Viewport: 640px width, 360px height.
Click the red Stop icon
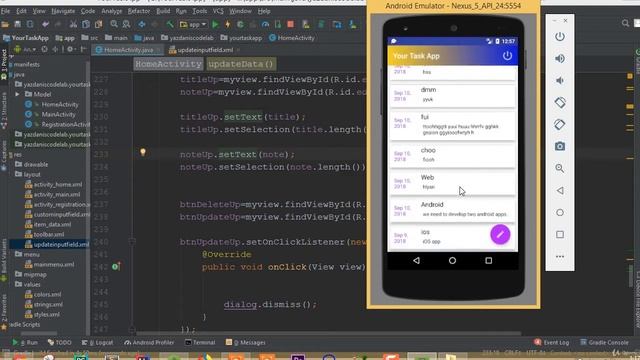point(291,24)
